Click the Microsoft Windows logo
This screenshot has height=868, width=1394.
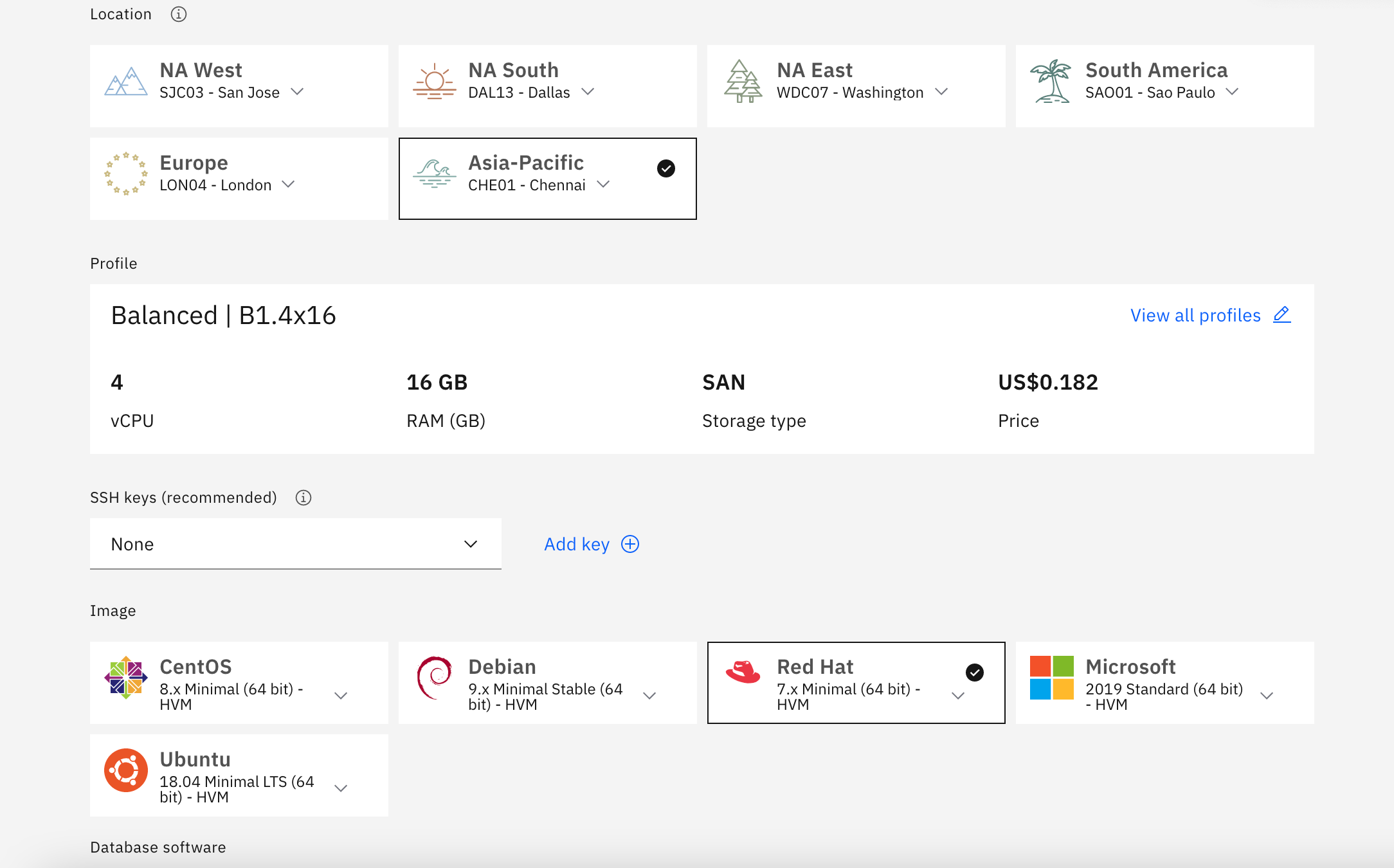tap(1051, 678)
